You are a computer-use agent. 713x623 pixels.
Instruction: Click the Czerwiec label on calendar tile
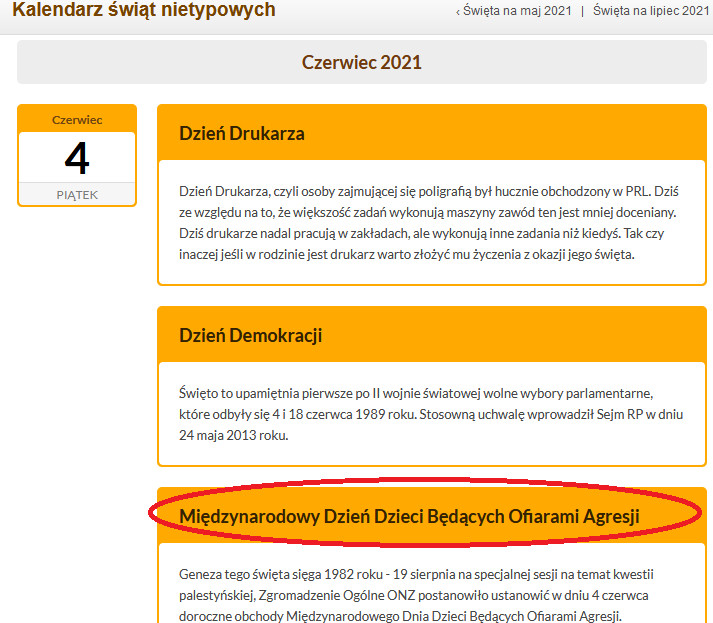point(77,120)
